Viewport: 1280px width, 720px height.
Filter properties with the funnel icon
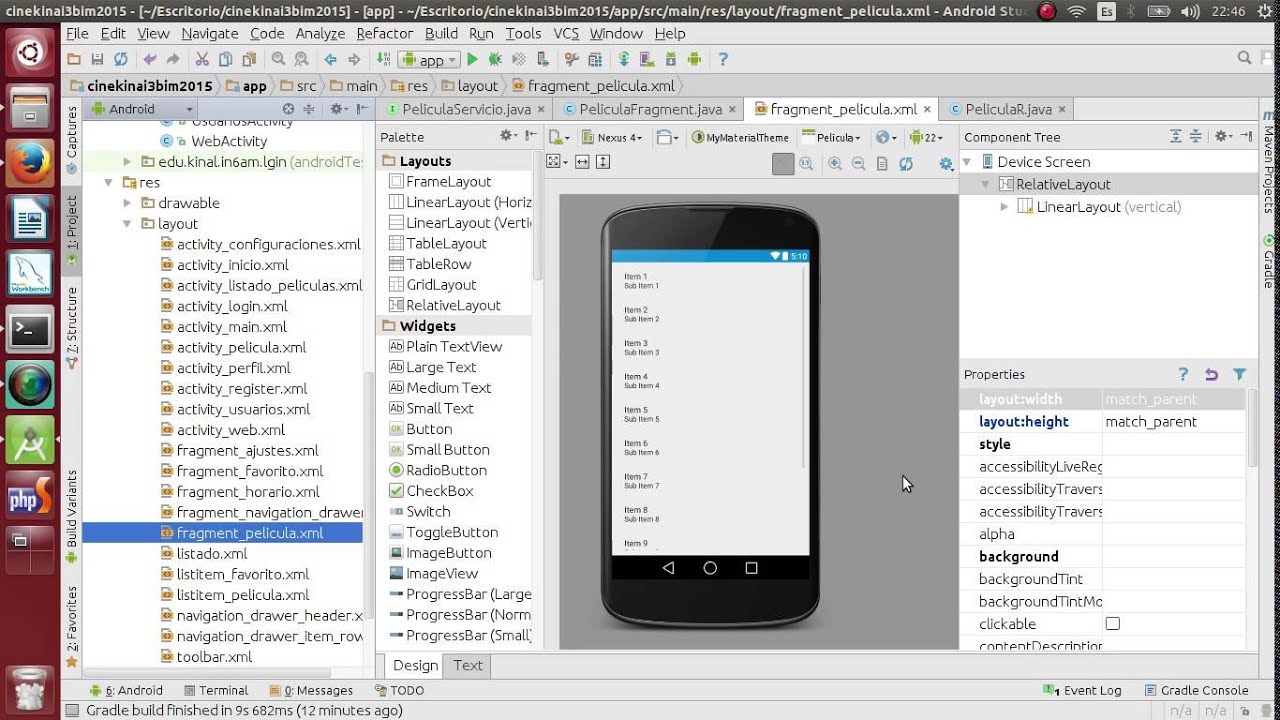1239,374
